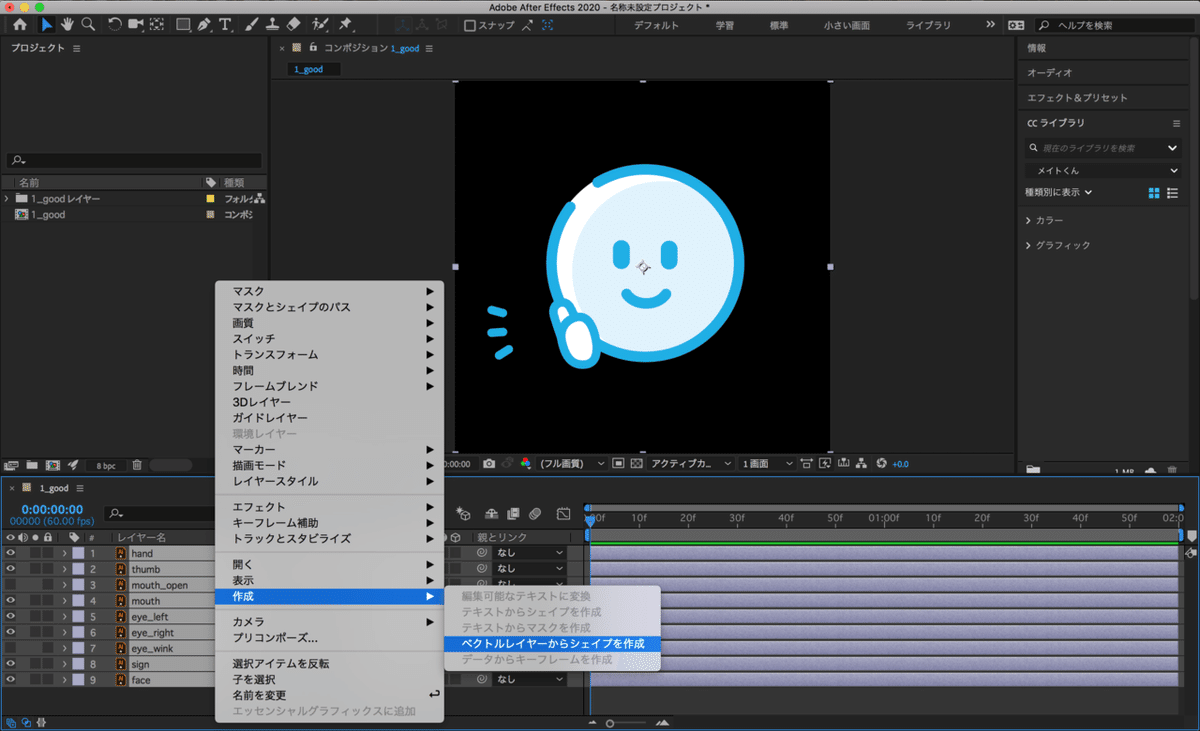Select the Type tool (T) in the toolbar
Viewport: 1200px width, 731px height.
225,24
